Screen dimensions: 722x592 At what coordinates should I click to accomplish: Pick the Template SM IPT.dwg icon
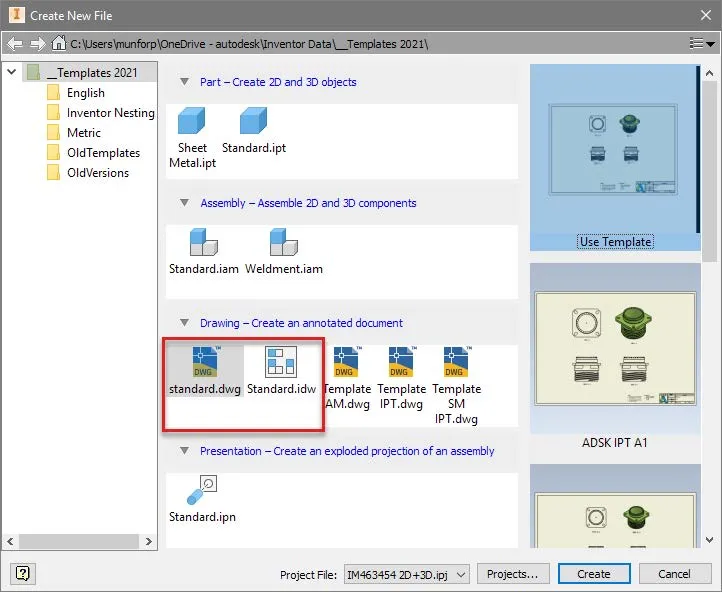click(457, 362)
